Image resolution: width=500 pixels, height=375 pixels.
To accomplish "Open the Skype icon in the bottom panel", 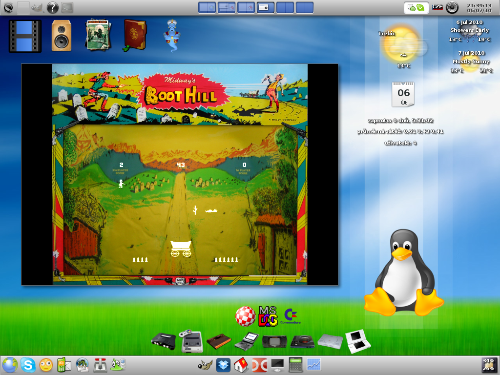I will click(28, 365).
